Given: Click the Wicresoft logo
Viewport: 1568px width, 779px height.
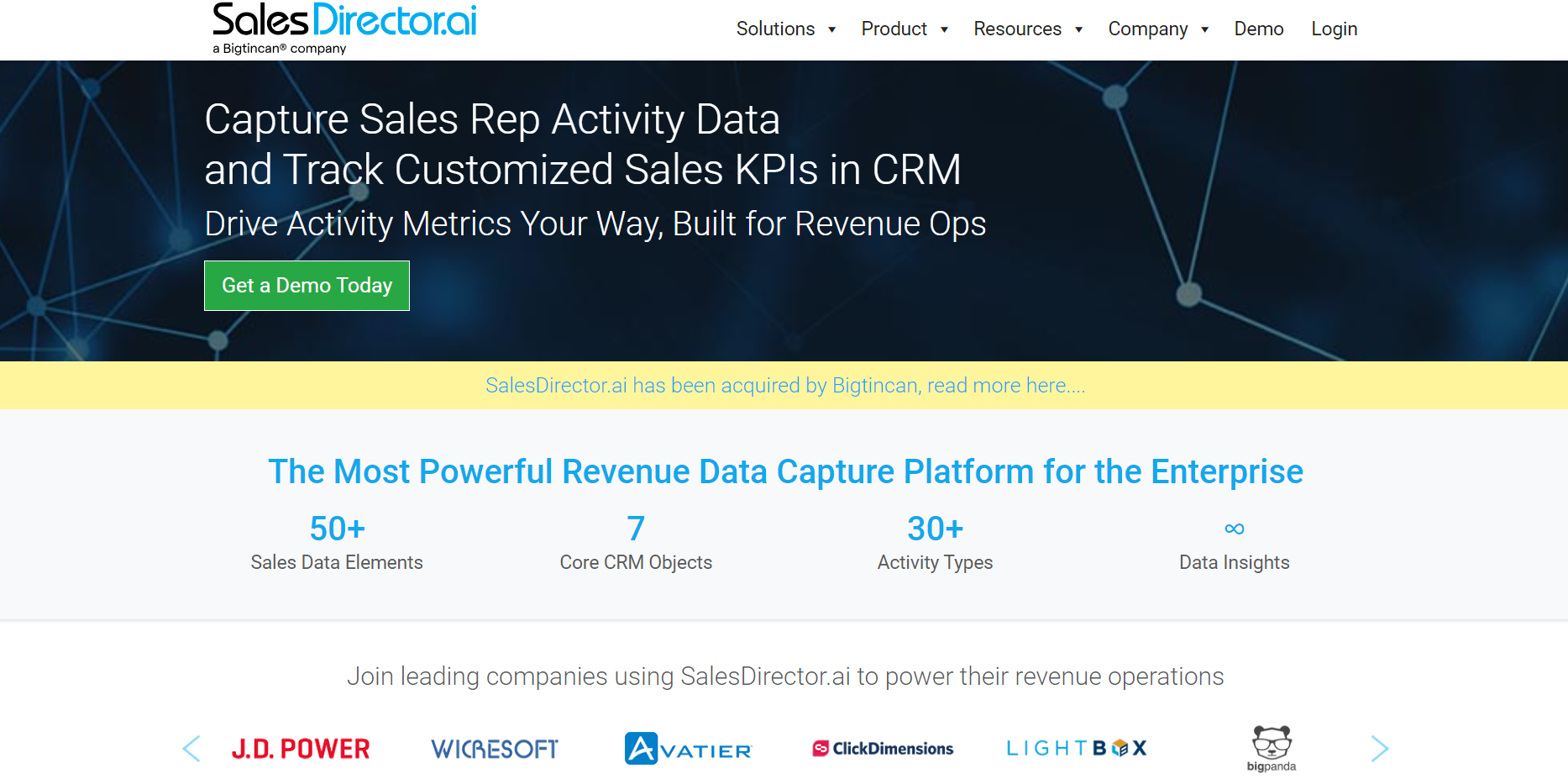Looking at the screenshot, I should [x=495, y=749].
